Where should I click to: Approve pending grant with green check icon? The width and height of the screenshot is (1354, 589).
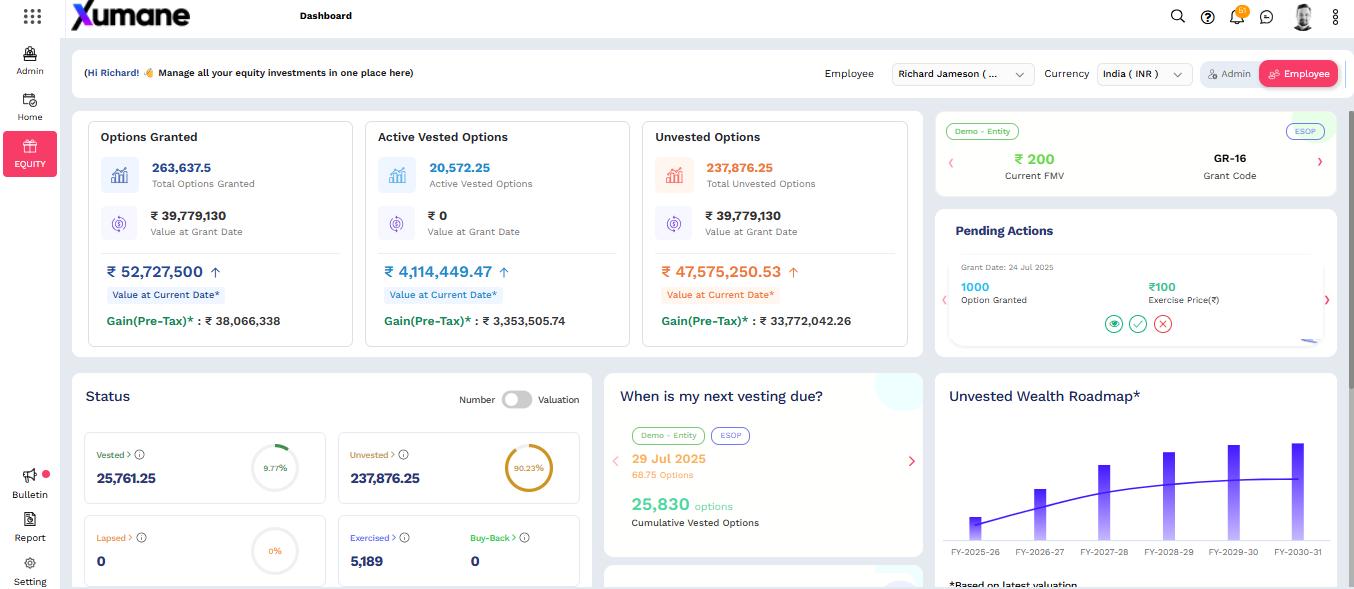click(1138, 324)
